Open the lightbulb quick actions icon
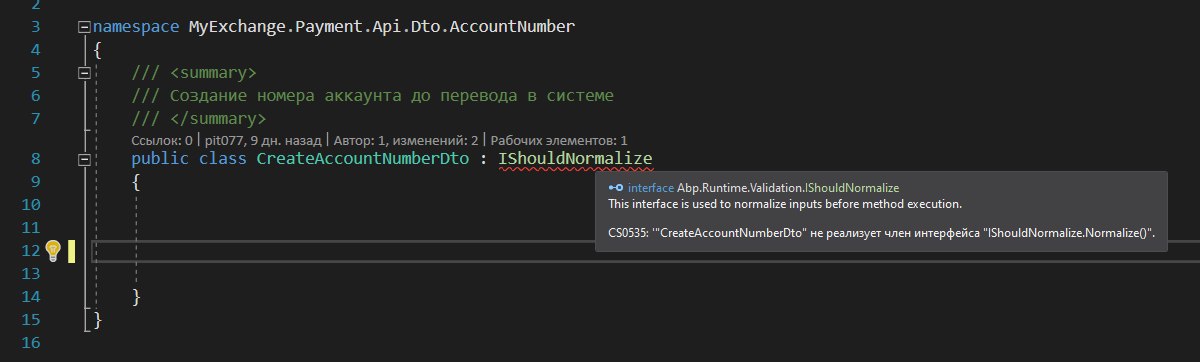 point(54,250)
